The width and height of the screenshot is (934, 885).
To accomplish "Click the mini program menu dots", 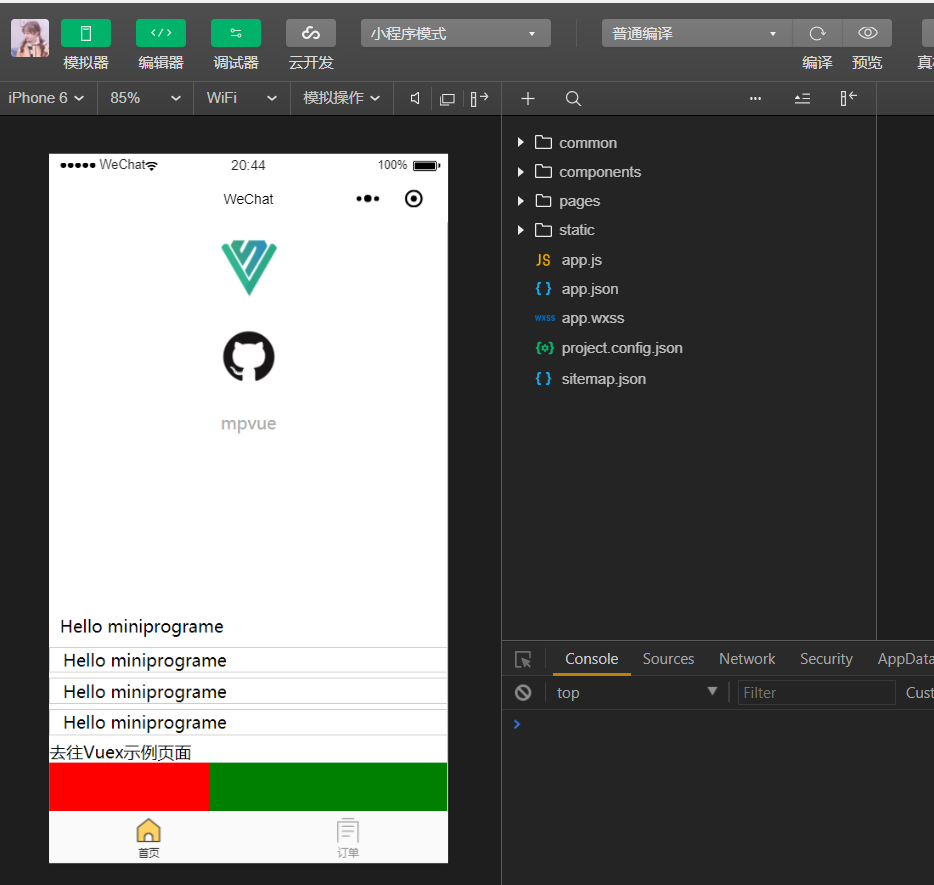I will point(368,199).
